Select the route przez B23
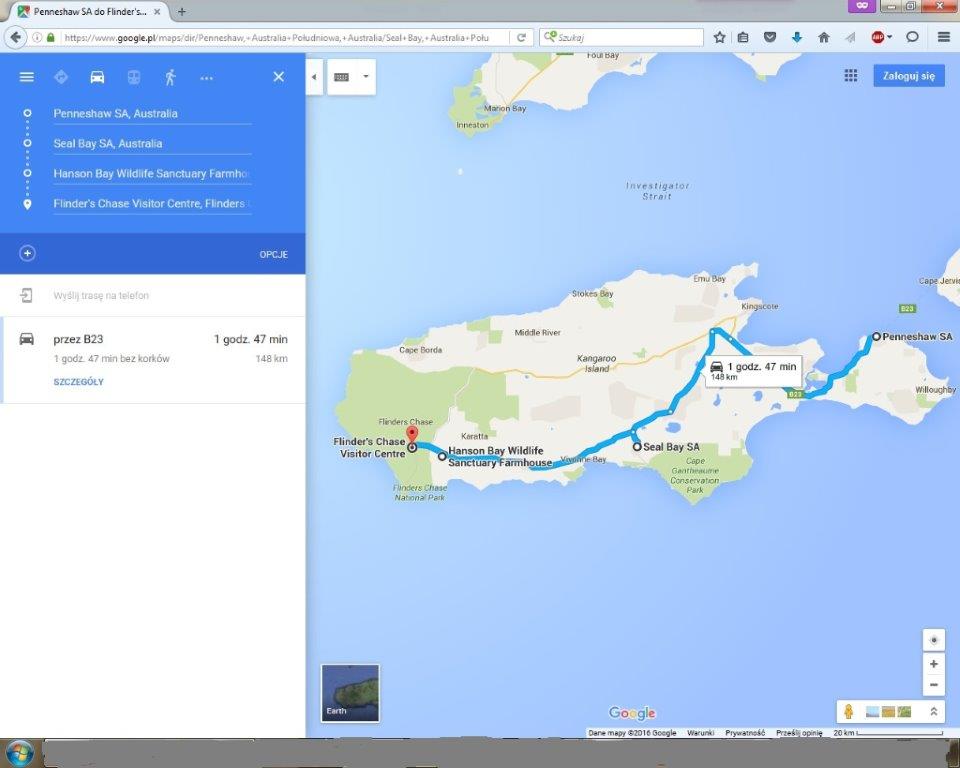960x768 pixels. pos(153,360)
